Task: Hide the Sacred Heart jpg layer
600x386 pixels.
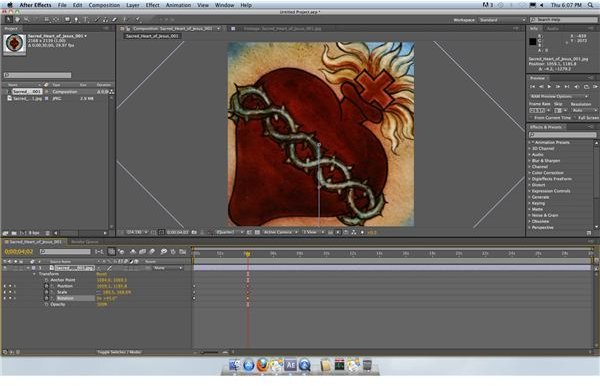Action: coord(5,268)
